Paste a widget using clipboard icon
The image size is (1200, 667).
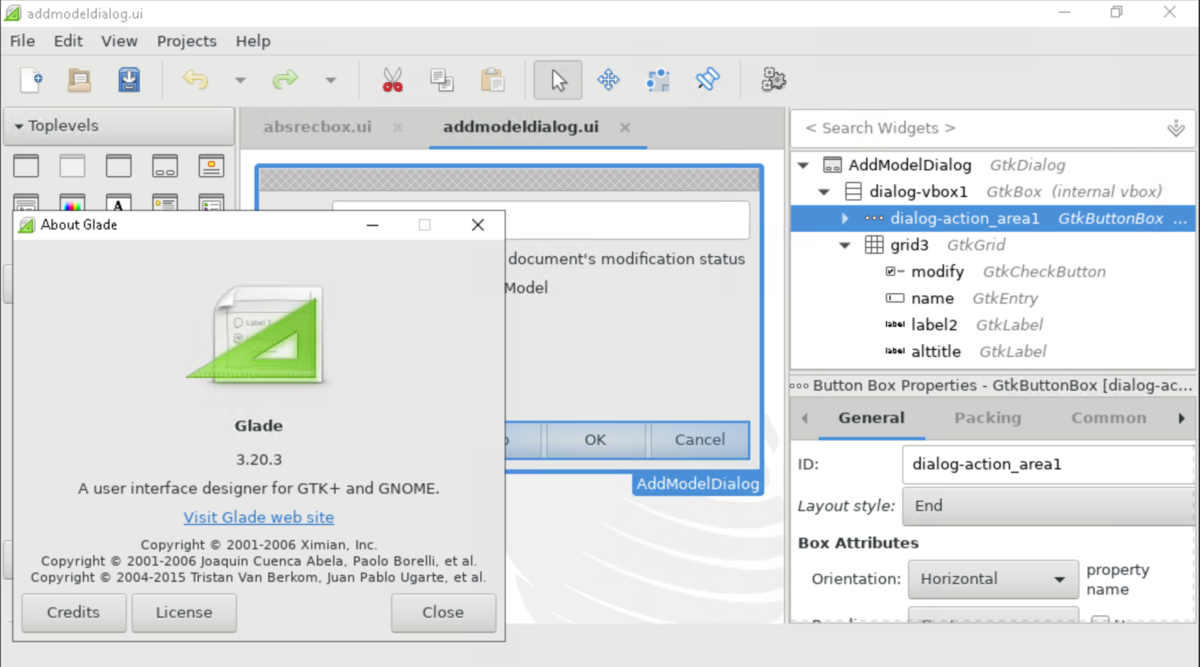coord(491,80)
